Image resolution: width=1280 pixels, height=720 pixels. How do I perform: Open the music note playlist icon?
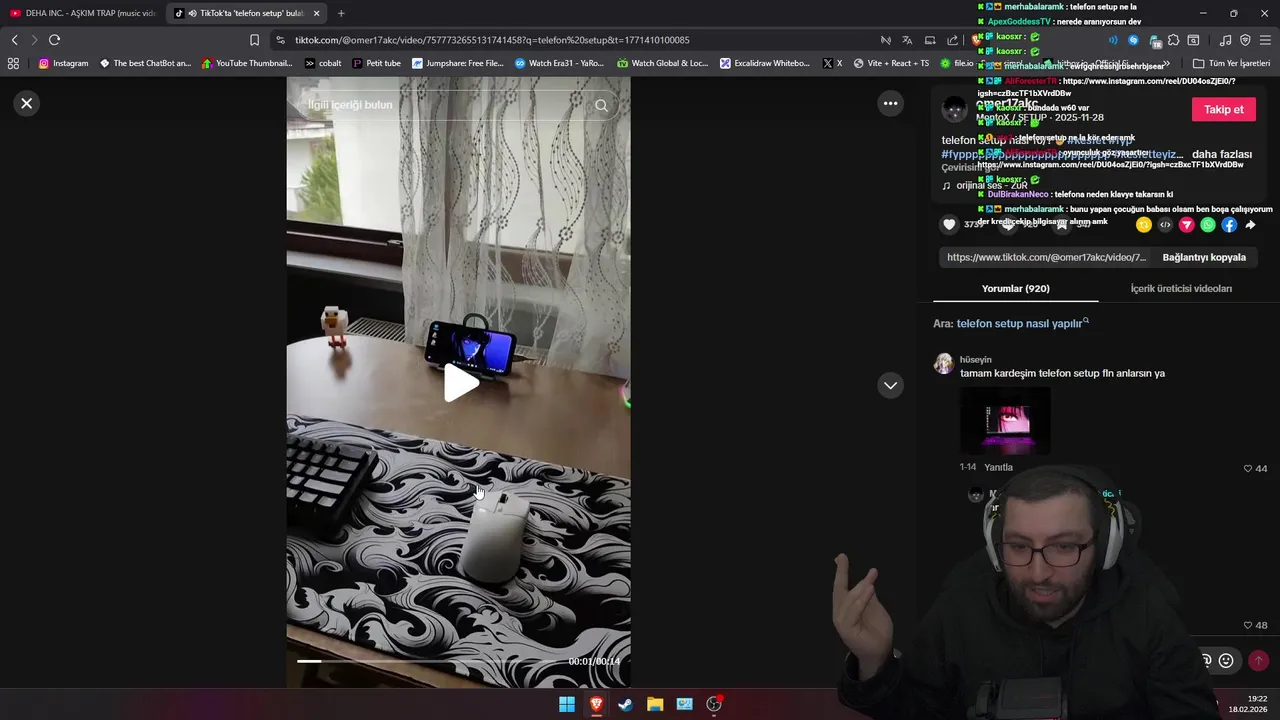tap(1225, 40)
